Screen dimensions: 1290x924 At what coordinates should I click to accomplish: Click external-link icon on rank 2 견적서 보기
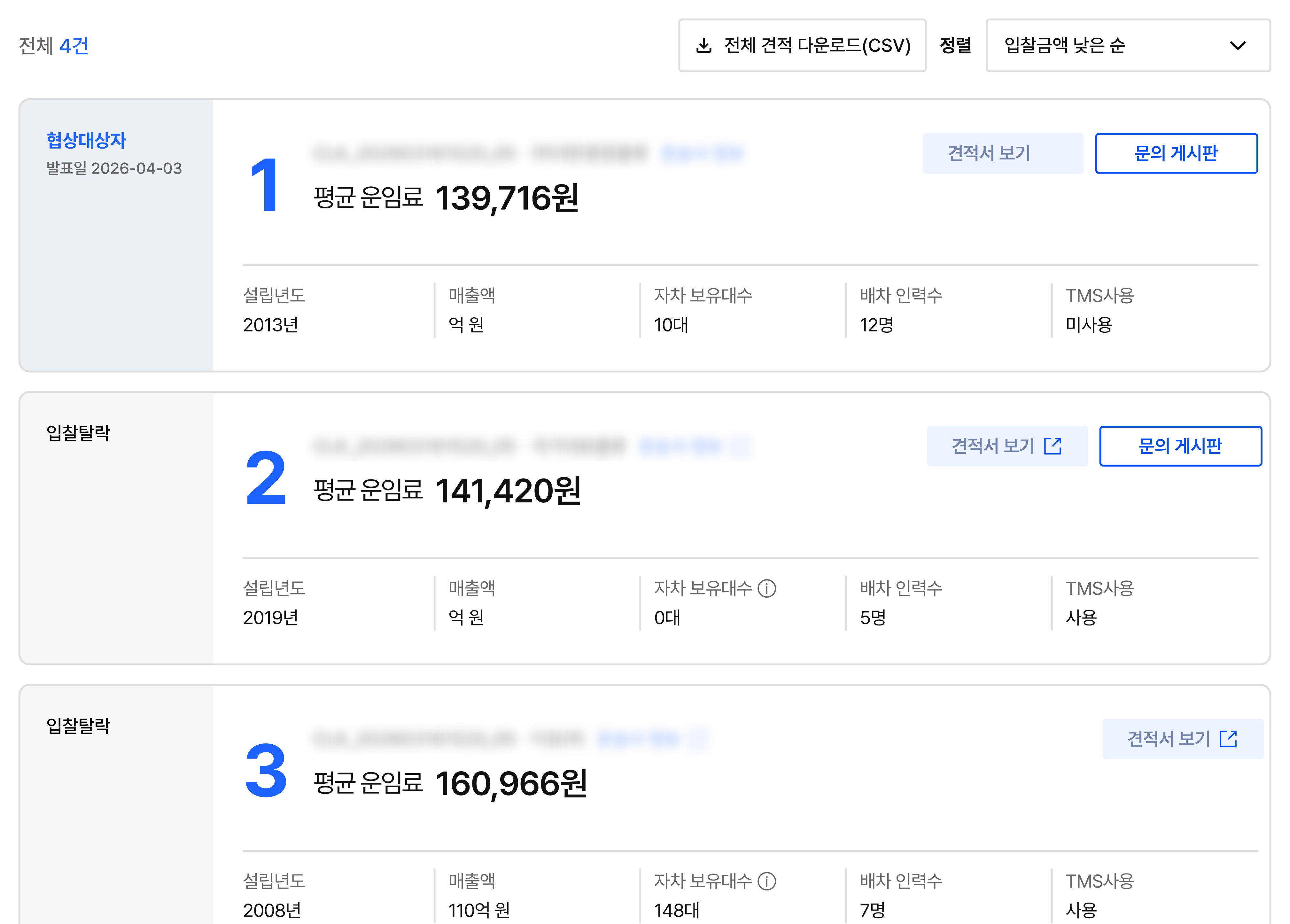1053,446
